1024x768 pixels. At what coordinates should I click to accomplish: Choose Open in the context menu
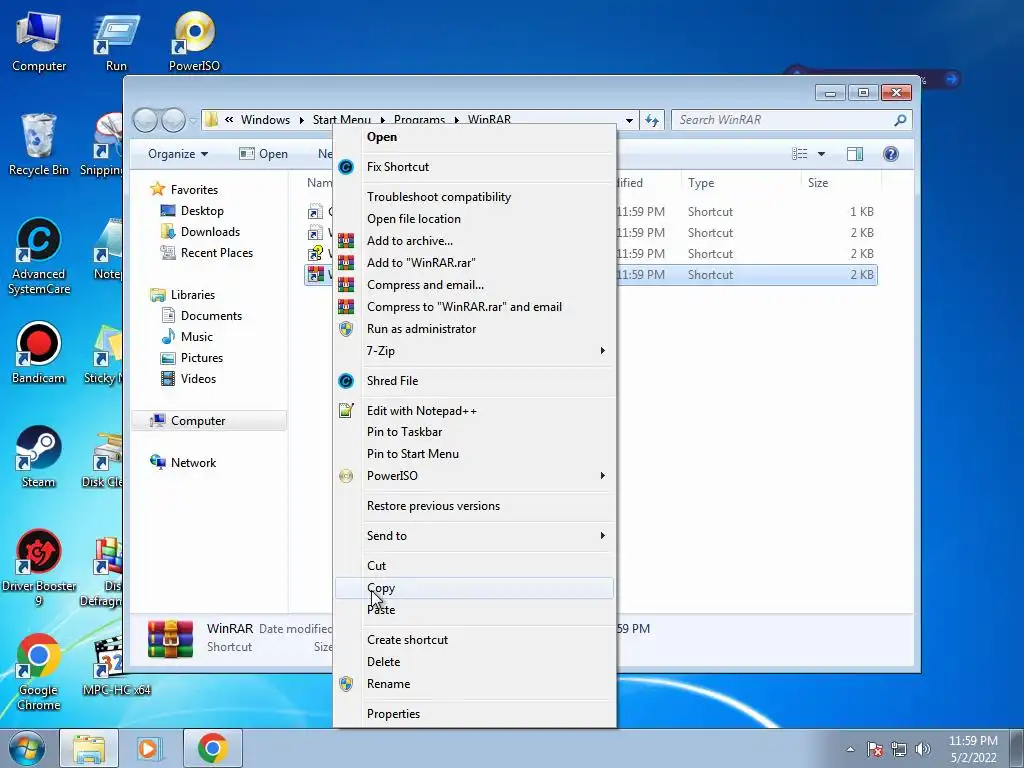475,136
